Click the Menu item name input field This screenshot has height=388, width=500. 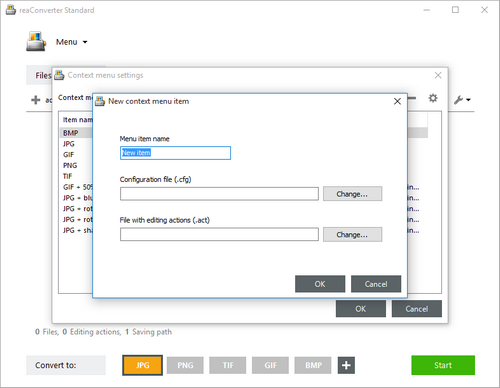(175, 153)
